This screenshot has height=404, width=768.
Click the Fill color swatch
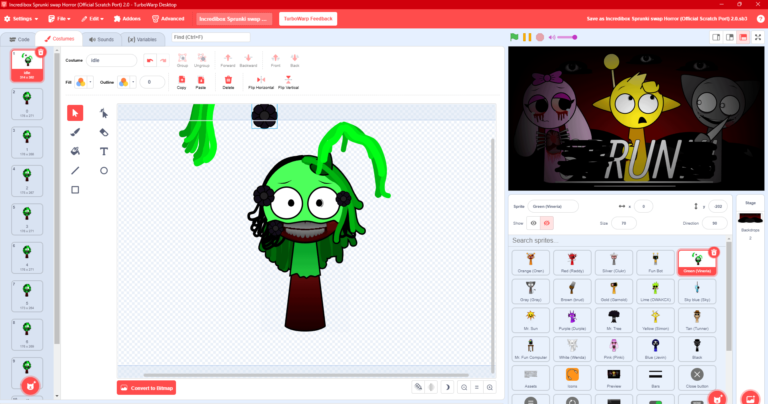coord(81,82)
